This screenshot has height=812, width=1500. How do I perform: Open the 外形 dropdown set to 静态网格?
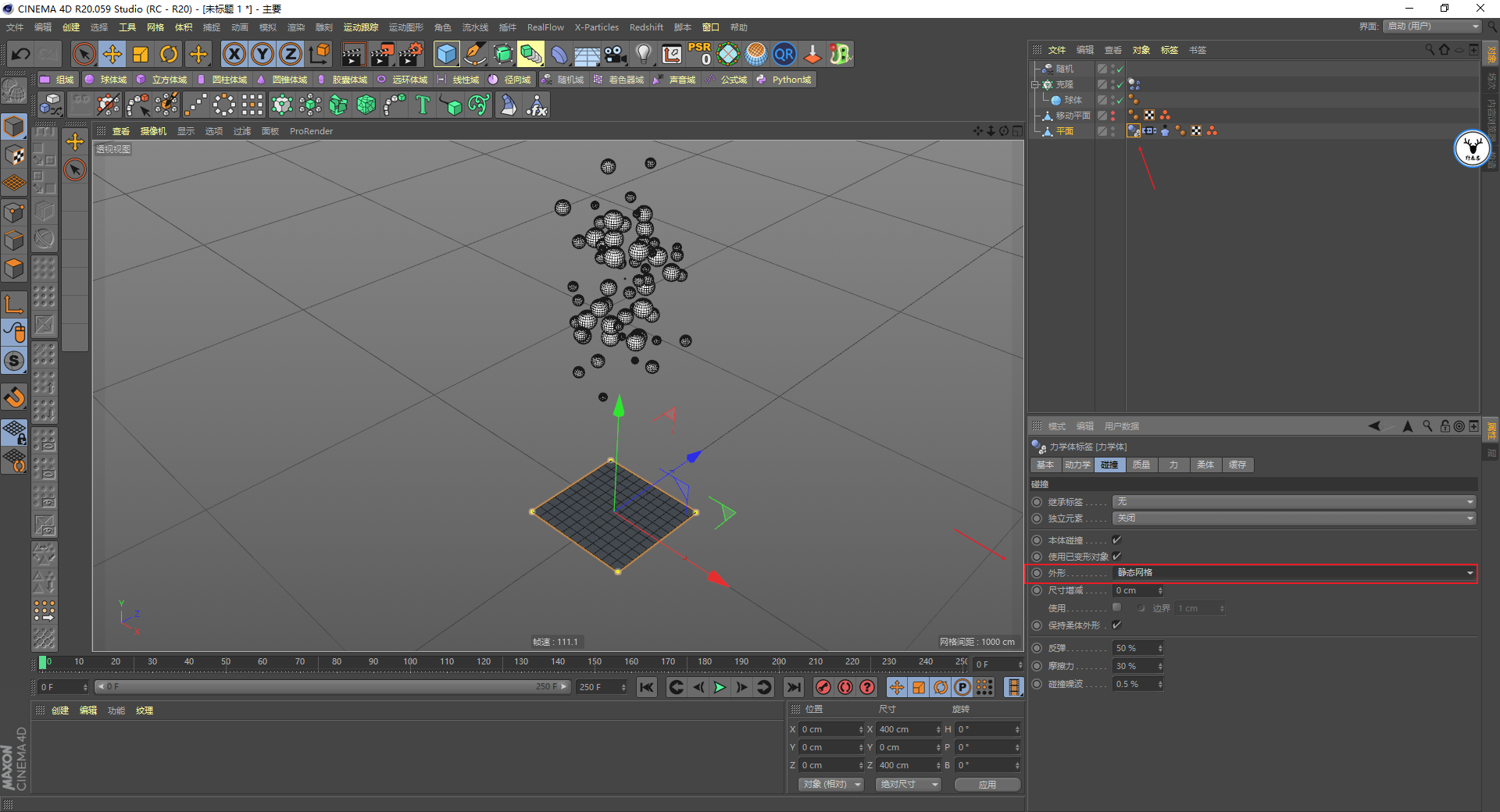point(1294,573)
